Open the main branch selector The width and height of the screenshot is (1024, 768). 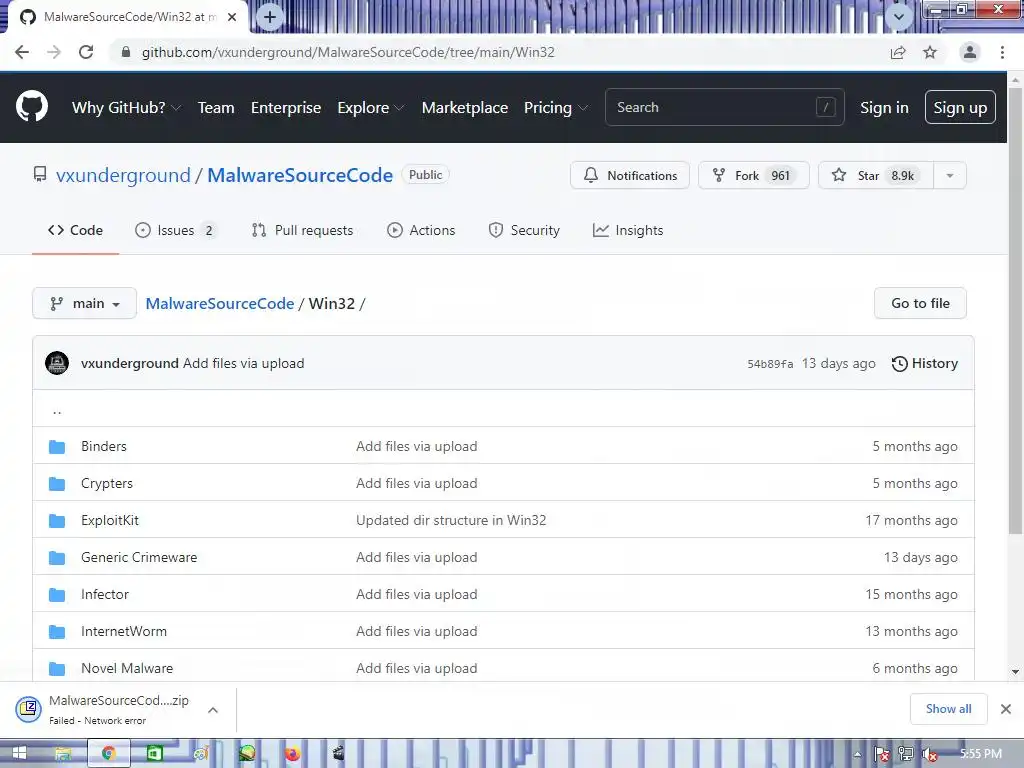point(84,303)
